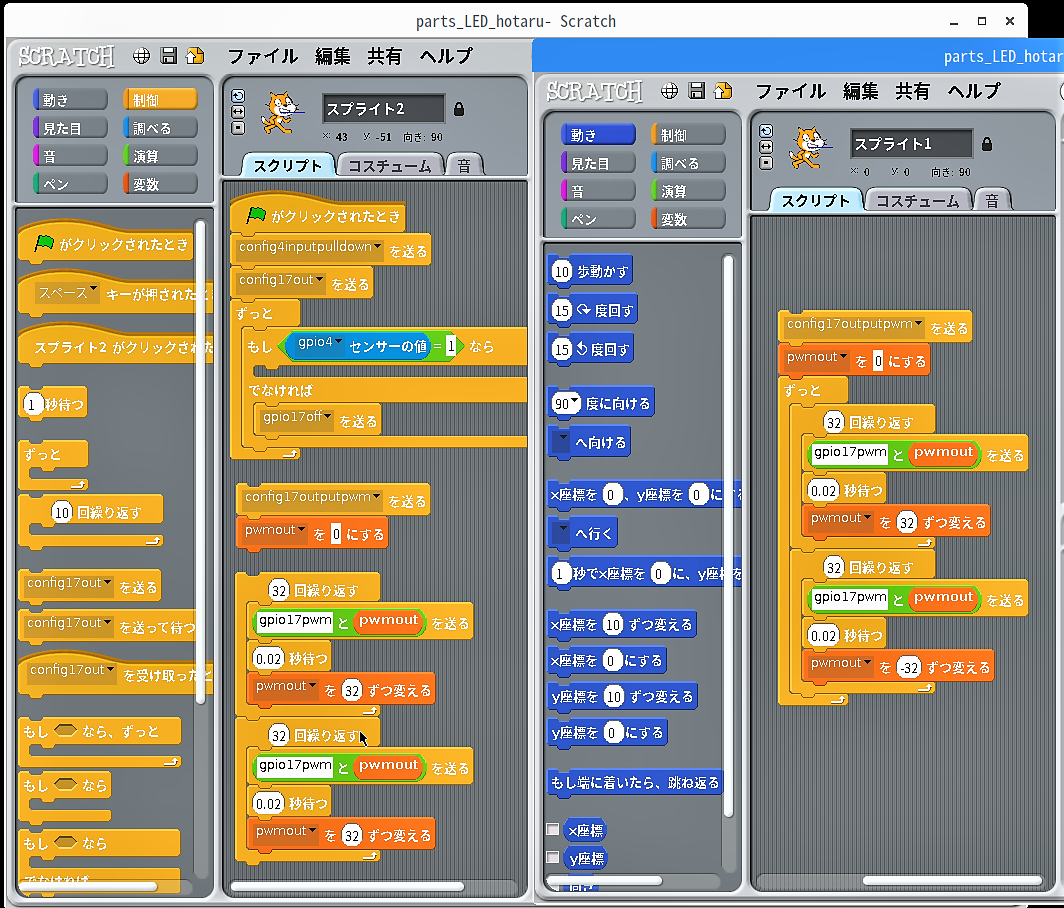Click vertical scrollbar of right motion palette
Image resolution: width=1064 pixels, height=908 pixels.
coord(728,536)
